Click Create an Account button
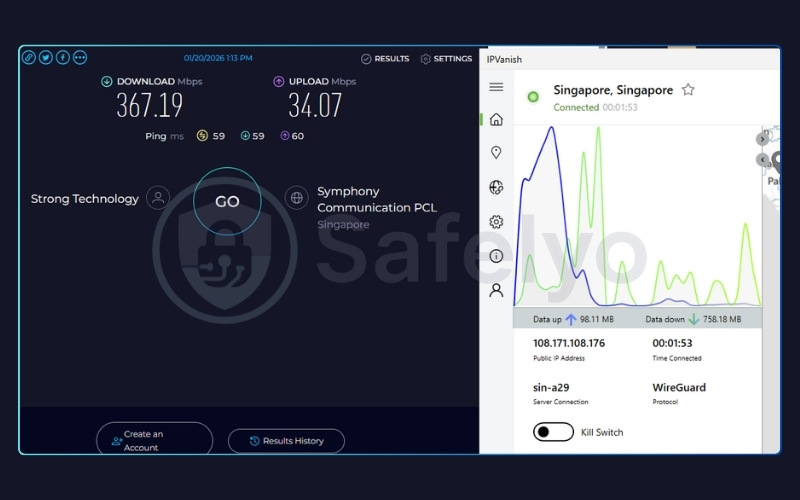 155,440
